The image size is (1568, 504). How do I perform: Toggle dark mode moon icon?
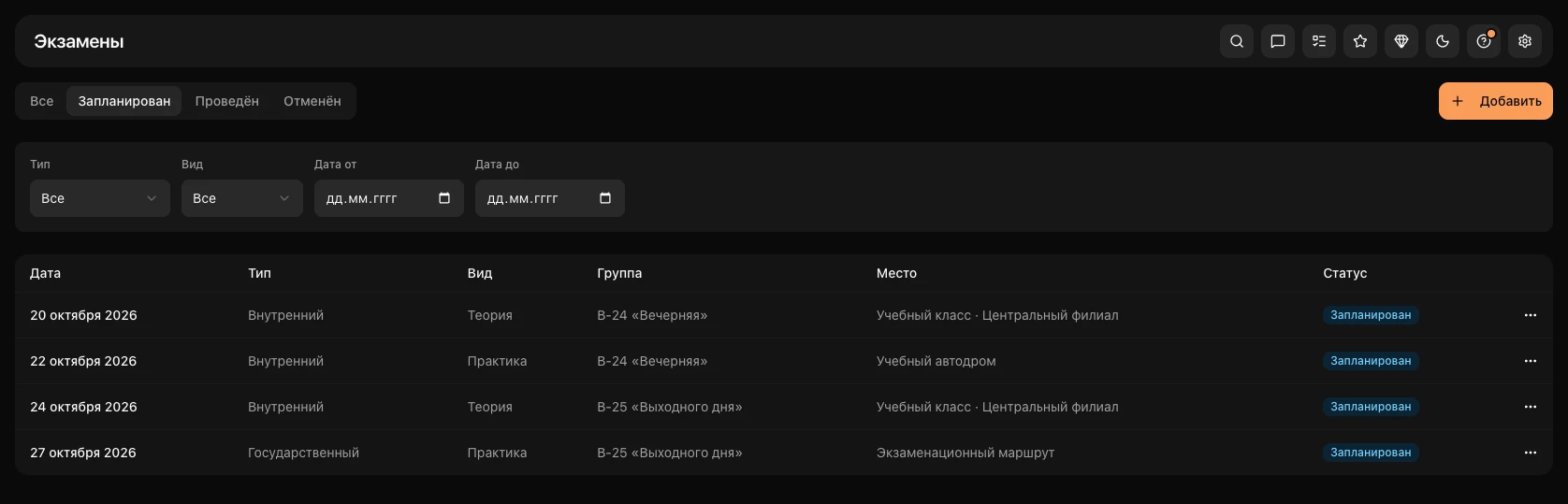pyautogui.click(x=1443, y=41)
